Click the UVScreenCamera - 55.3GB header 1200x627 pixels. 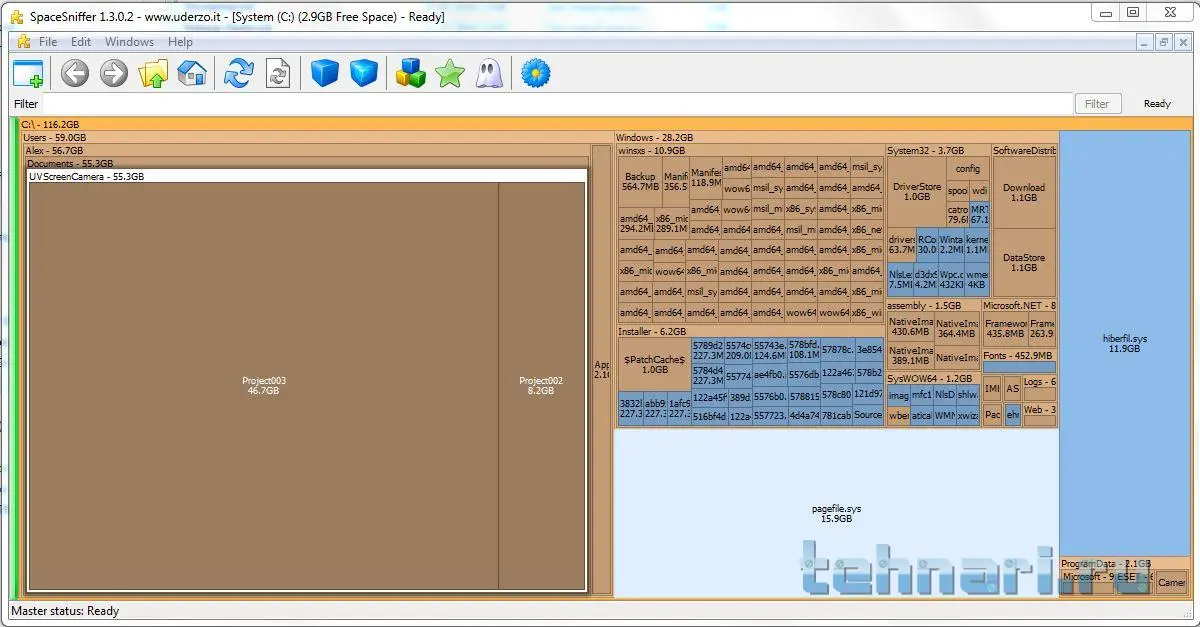tap(306, 176)
